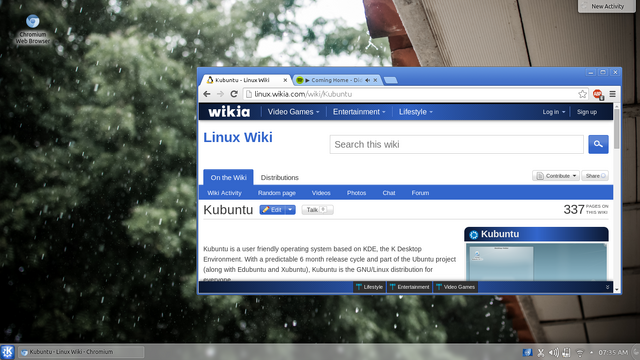The height and width of the screenshot is (360, 640).
Task: Open a new browser tab
Action: click(x=391, y=80)
